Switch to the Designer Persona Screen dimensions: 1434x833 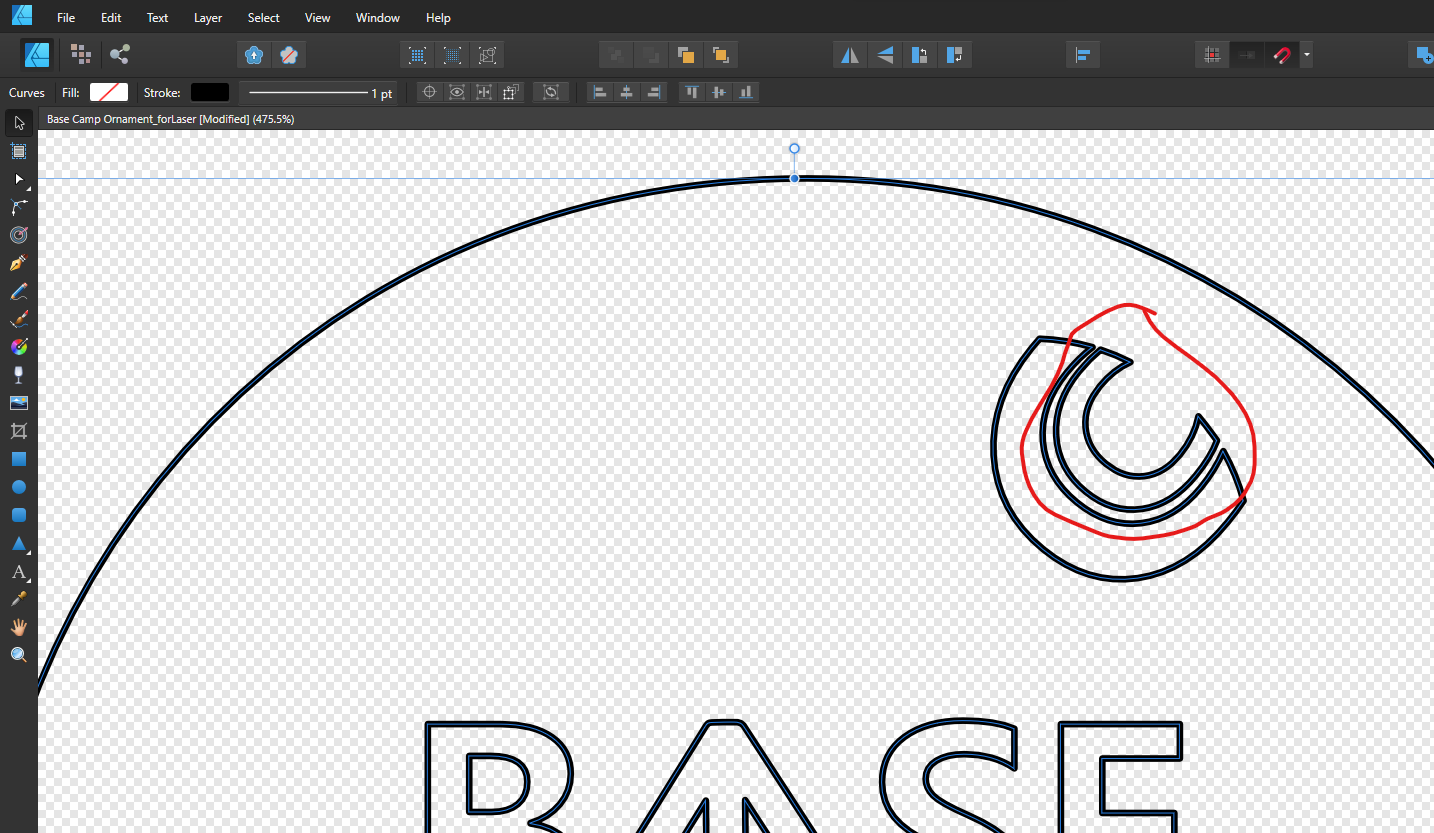[37, 54]
